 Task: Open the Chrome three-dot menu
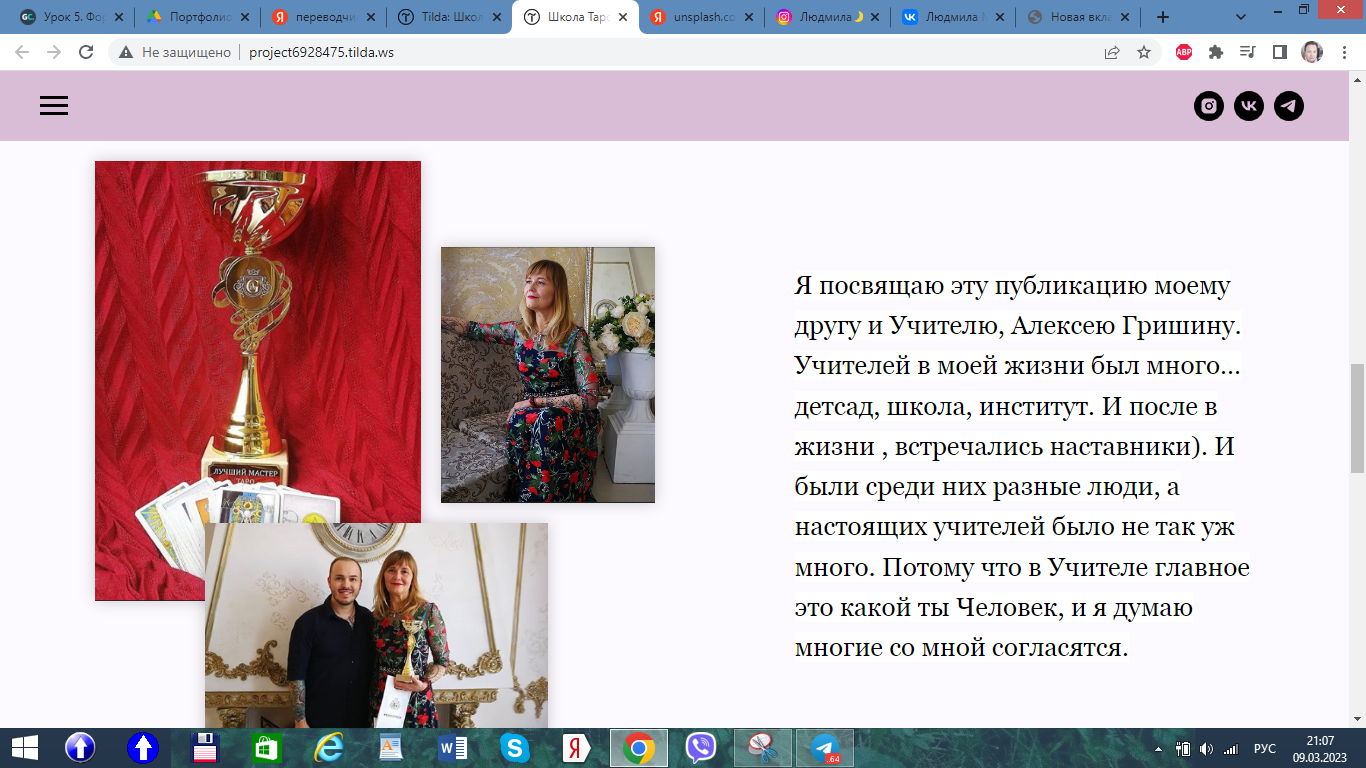1344,52
